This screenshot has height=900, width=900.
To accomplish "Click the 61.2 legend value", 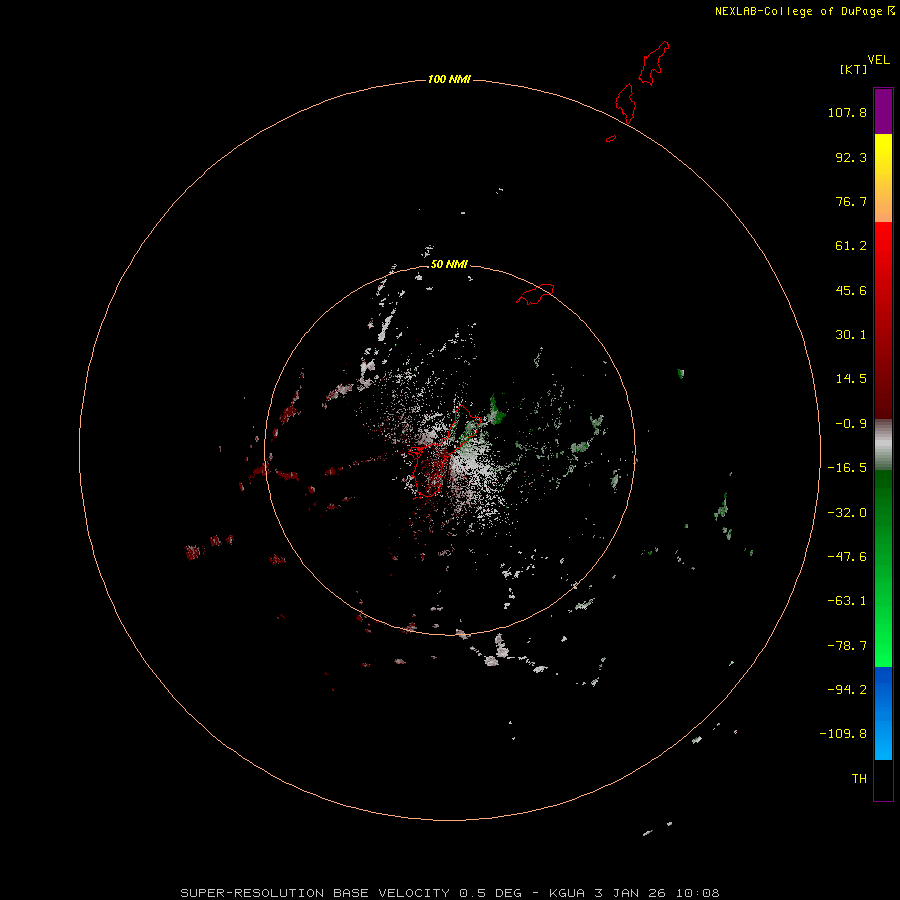I will tap(851, 246).
